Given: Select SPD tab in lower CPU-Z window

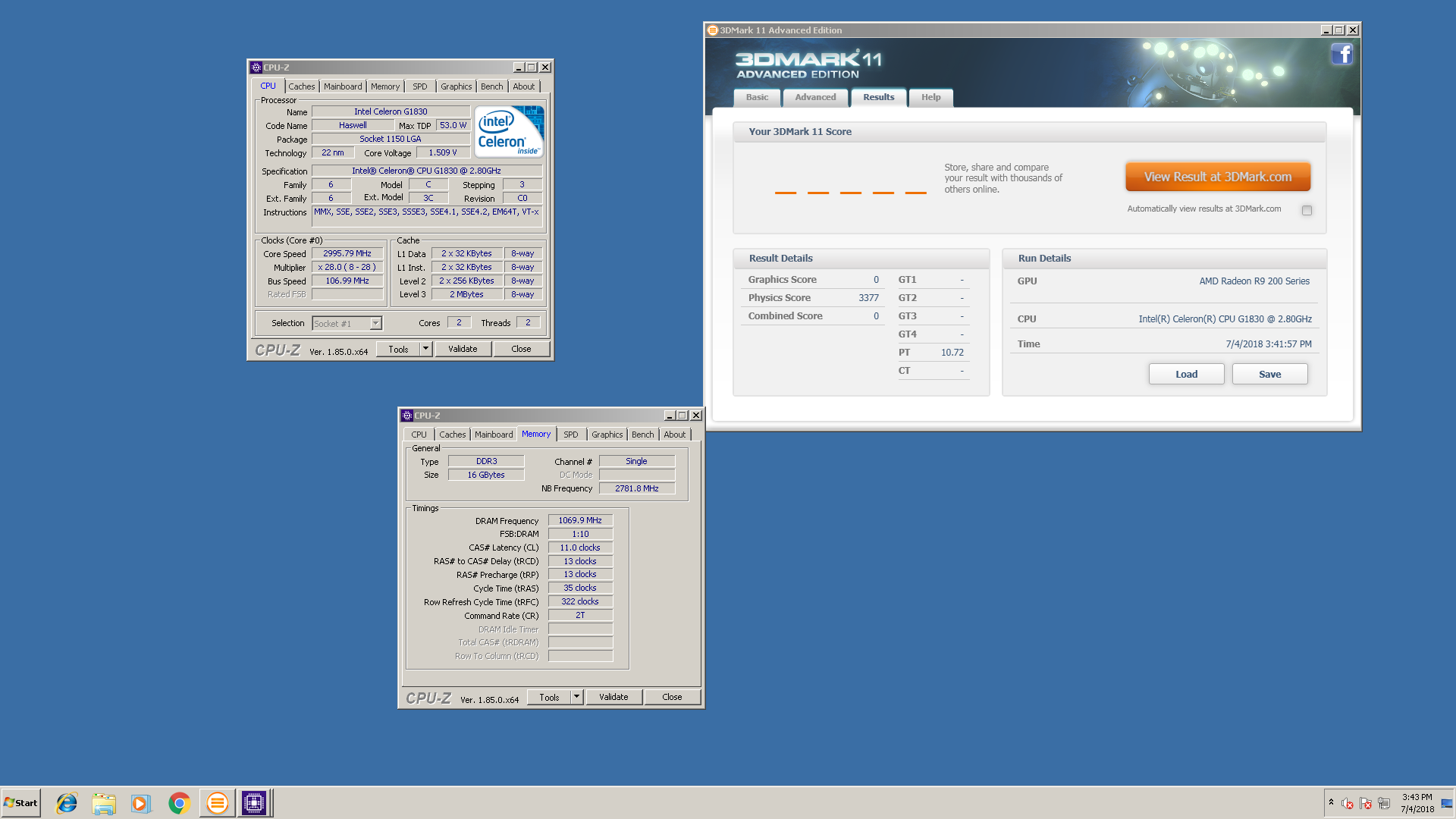Looking at the screenshot, I should (x=571, y=435).
